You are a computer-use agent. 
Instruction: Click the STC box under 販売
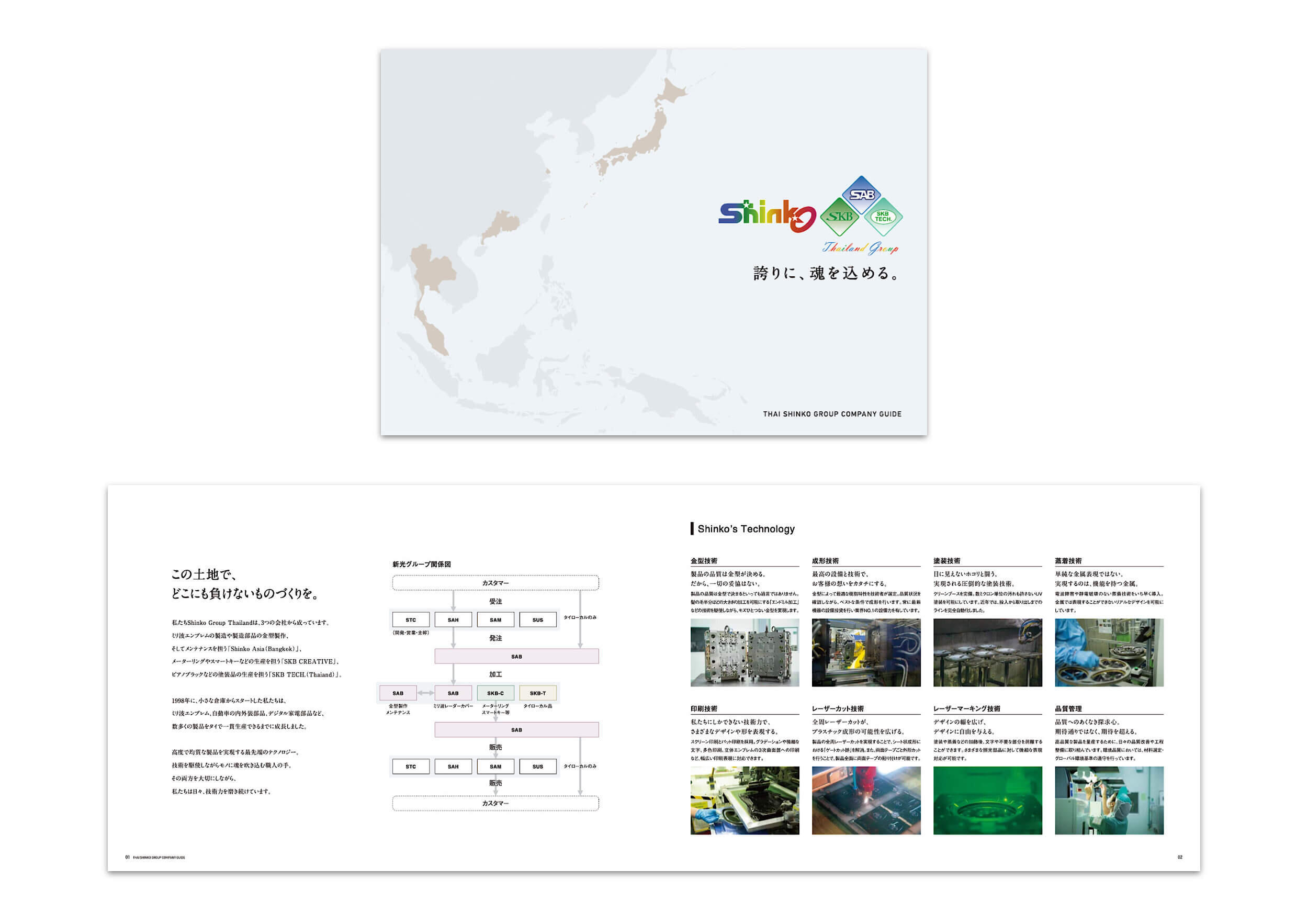point(411,767)
